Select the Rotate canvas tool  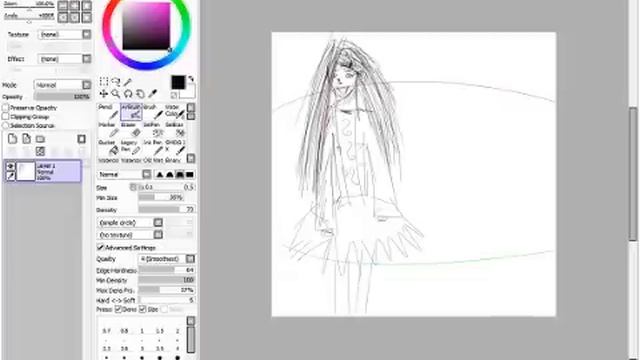click(128, 94)
